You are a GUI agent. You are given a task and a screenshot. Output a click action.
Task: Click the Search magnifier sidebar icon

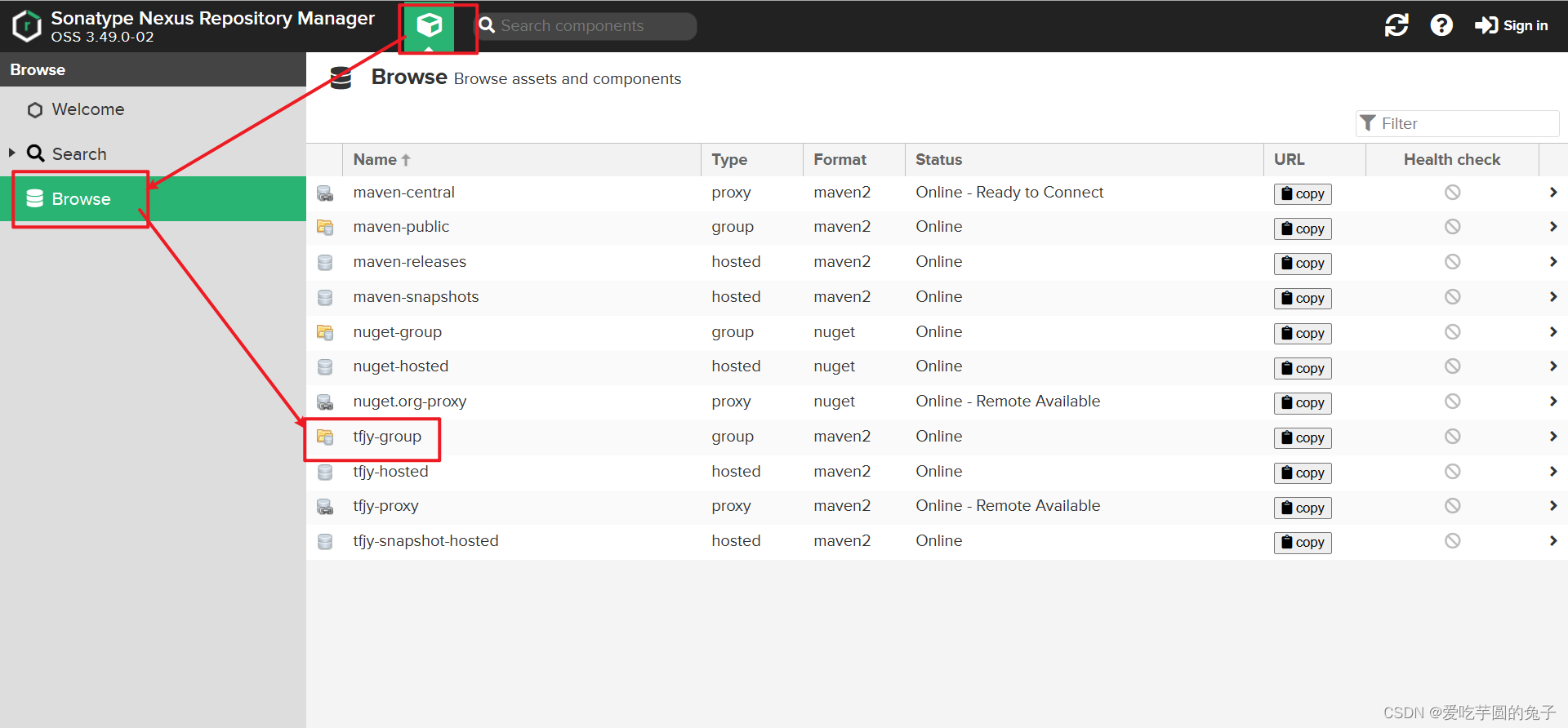[x=35, y=153]
